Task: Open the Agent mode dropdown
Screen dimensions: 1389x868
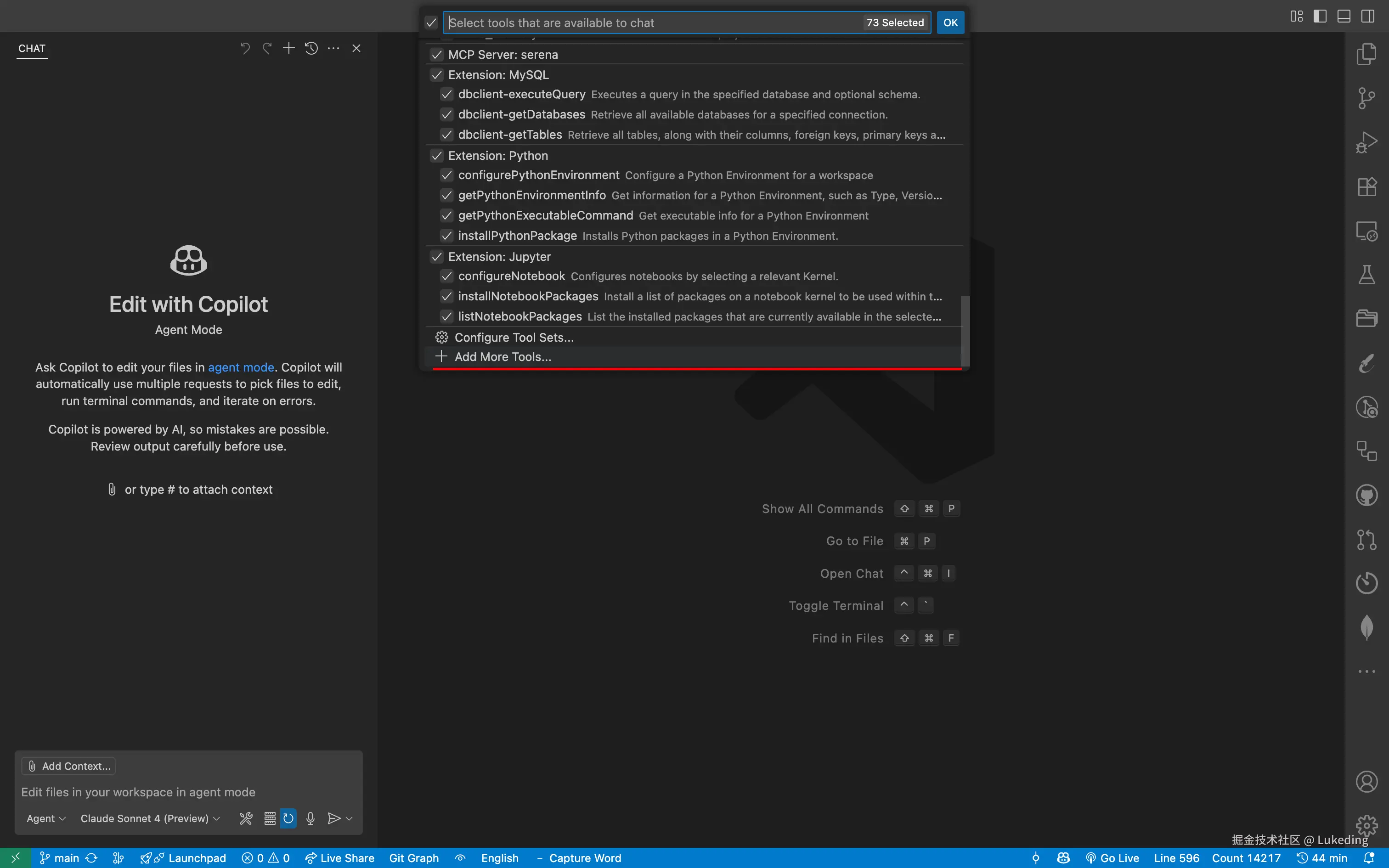Action: [x=46, y=818]
